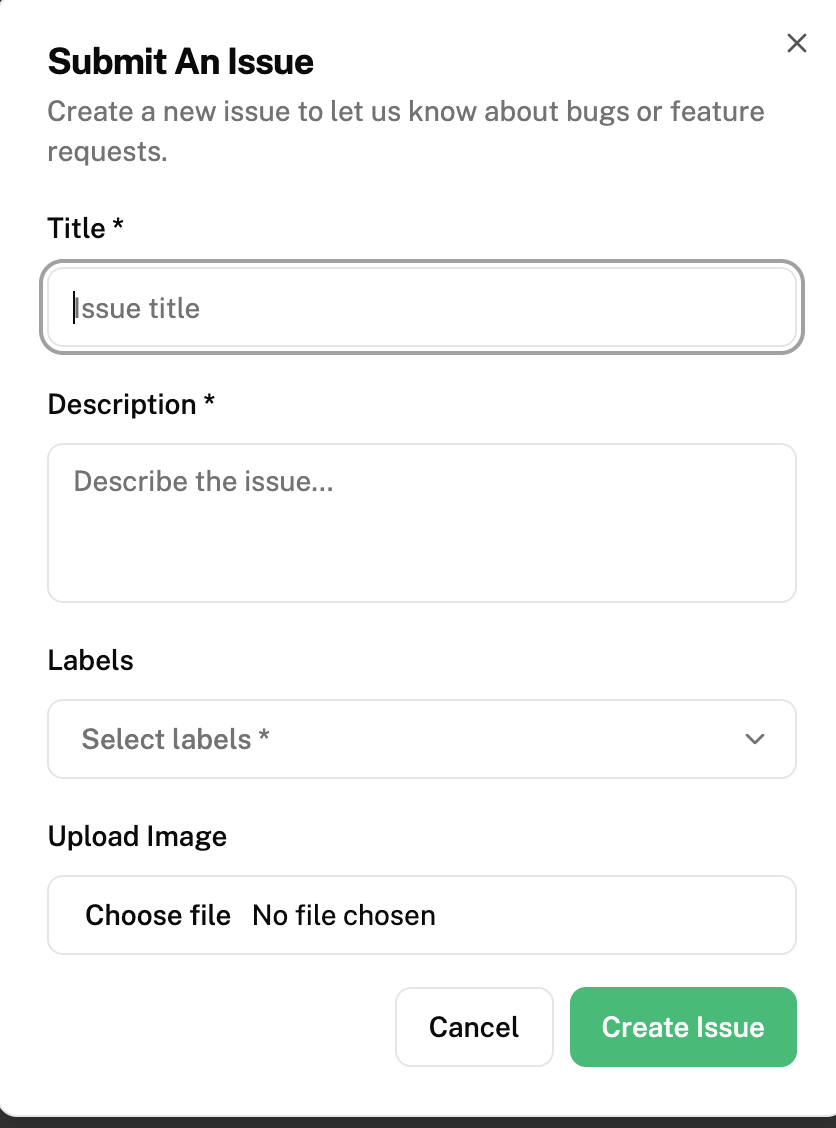Viewport: 836px width, 1128px height.
Task: Dismiss the dialog with the X icon
Action: pyautogui.click(x=796, y=43)
